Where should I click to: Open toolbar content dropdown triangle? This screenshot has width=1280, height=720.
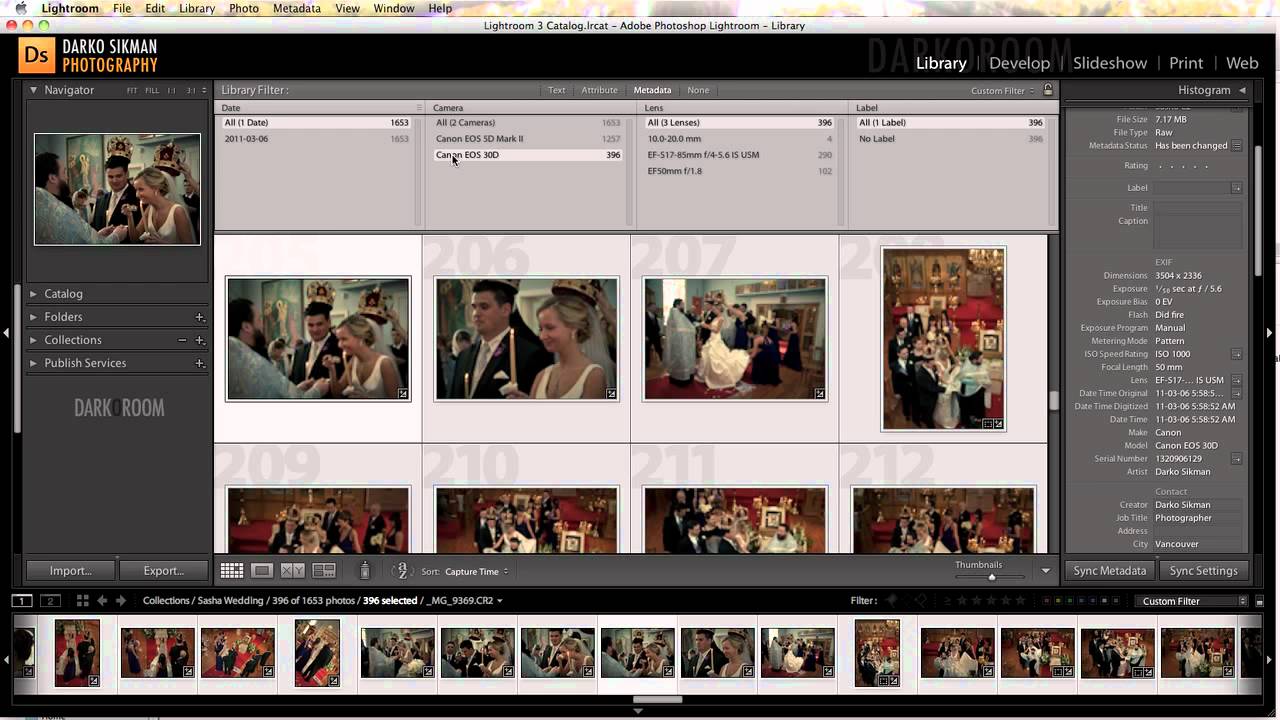tap(1046, 571)
